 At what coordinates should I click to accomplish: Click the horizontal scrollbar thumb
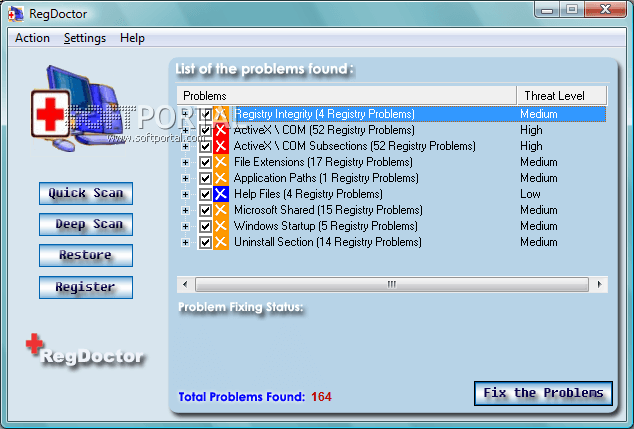[x=392, y=284]
